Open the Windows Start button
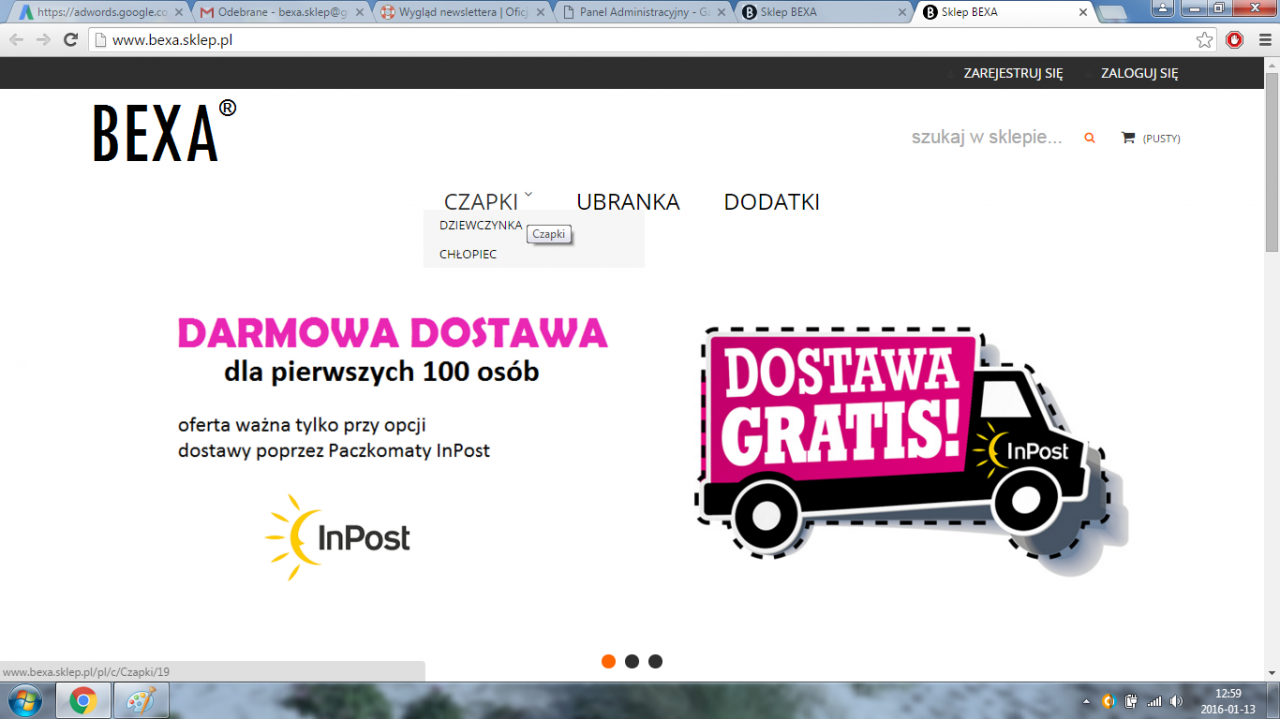Viewport: 1280px width, 719px height. tap(24, 700)
